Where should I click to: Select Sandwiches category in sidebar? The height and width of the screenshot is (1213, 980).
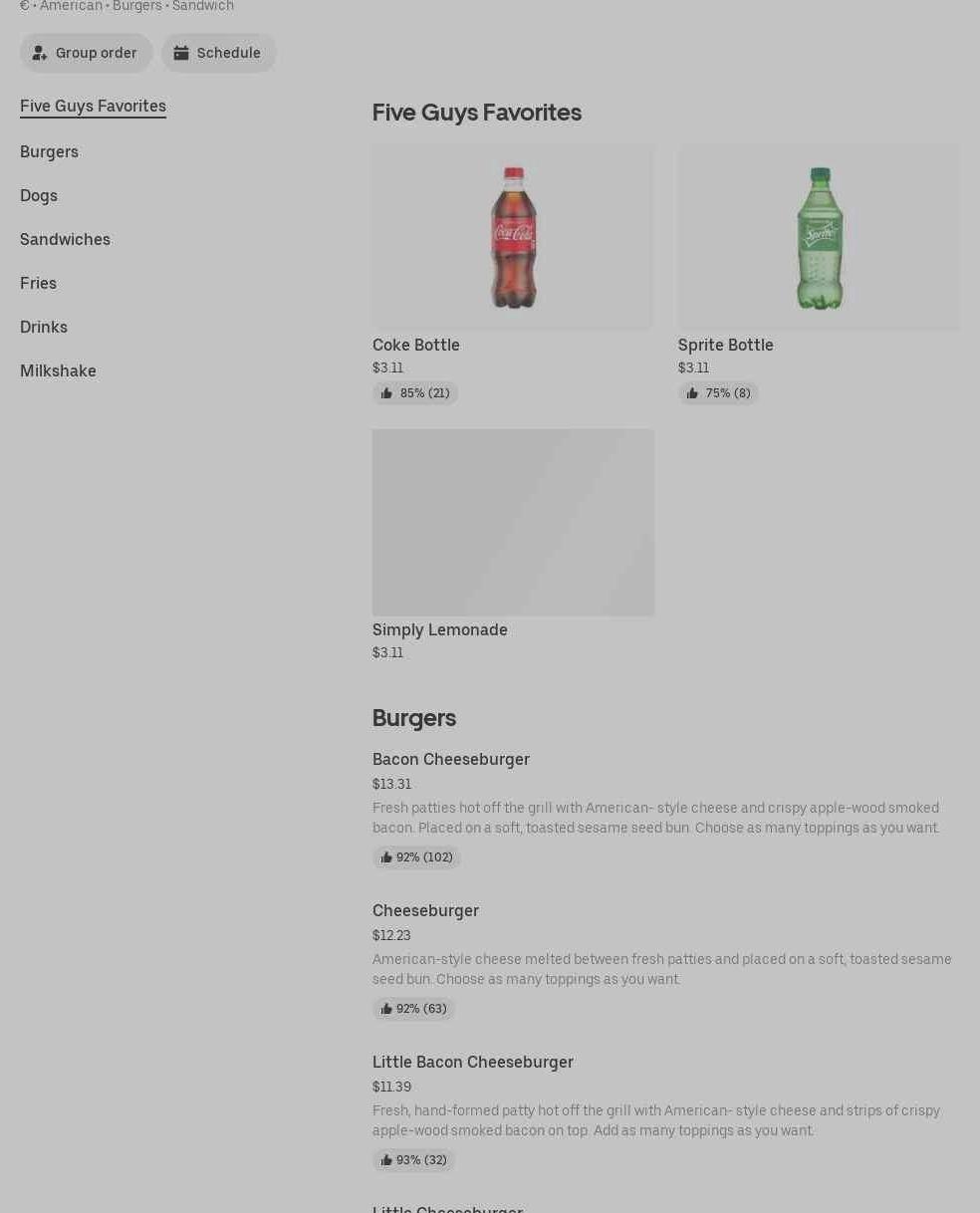(x=65, y=239)
